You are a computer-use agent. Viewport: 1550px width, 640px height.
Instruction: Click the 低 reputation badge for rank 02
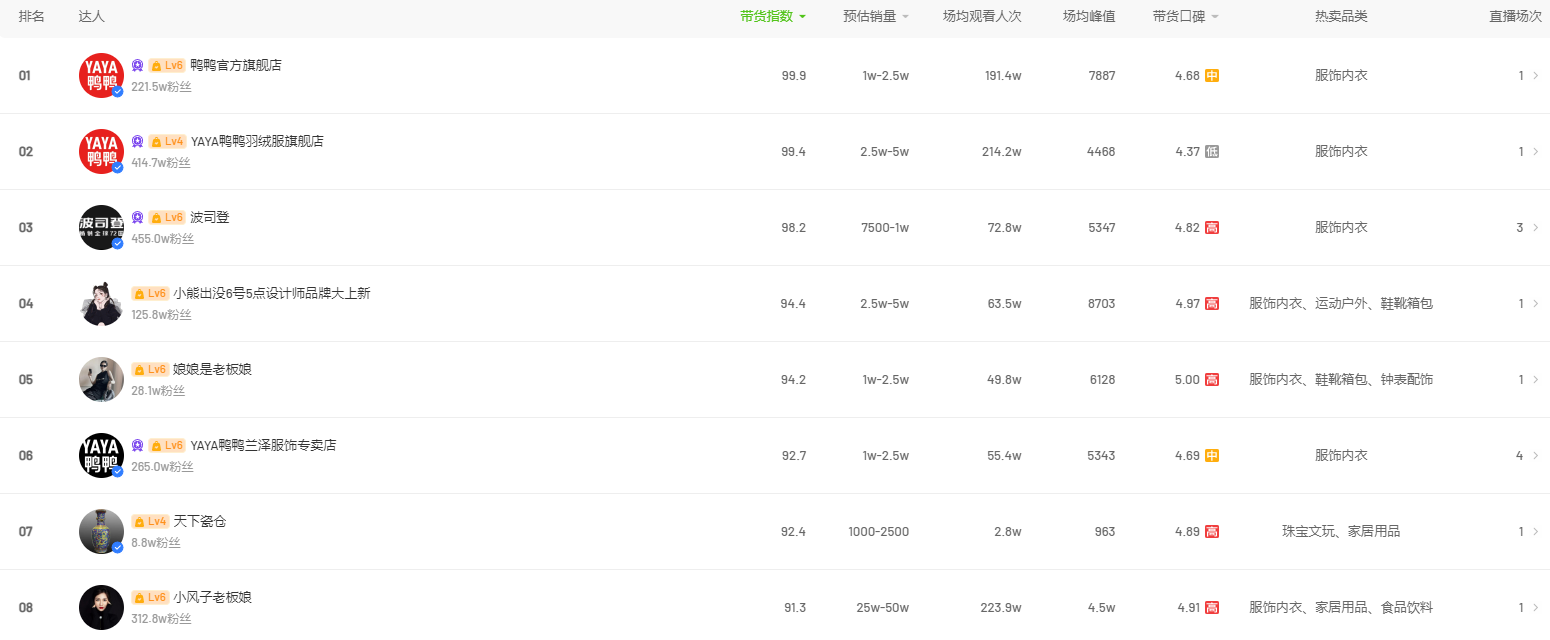1212,151
